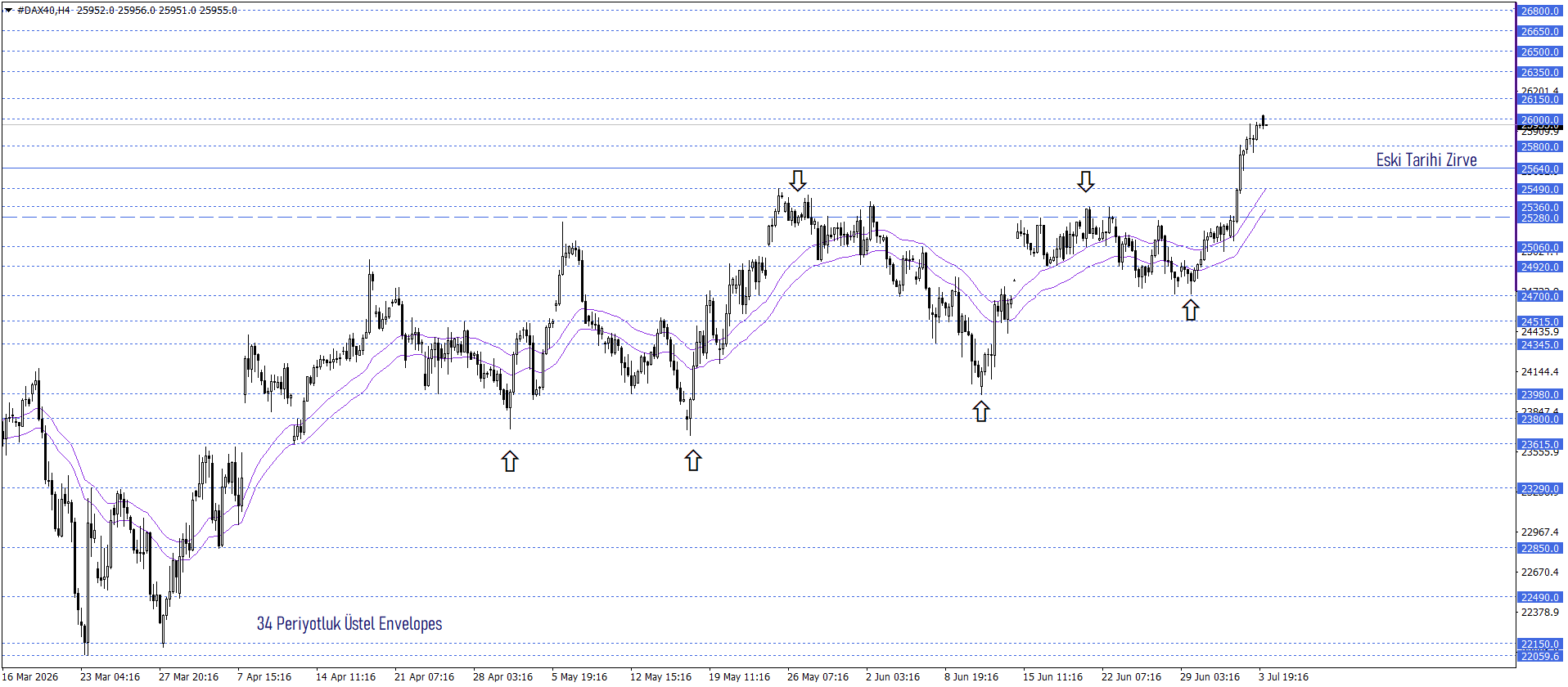The height and width of the screenshot is (687, 1568).
Task: Click the 16 Mar 2026 date label
Action: point(30,676)
